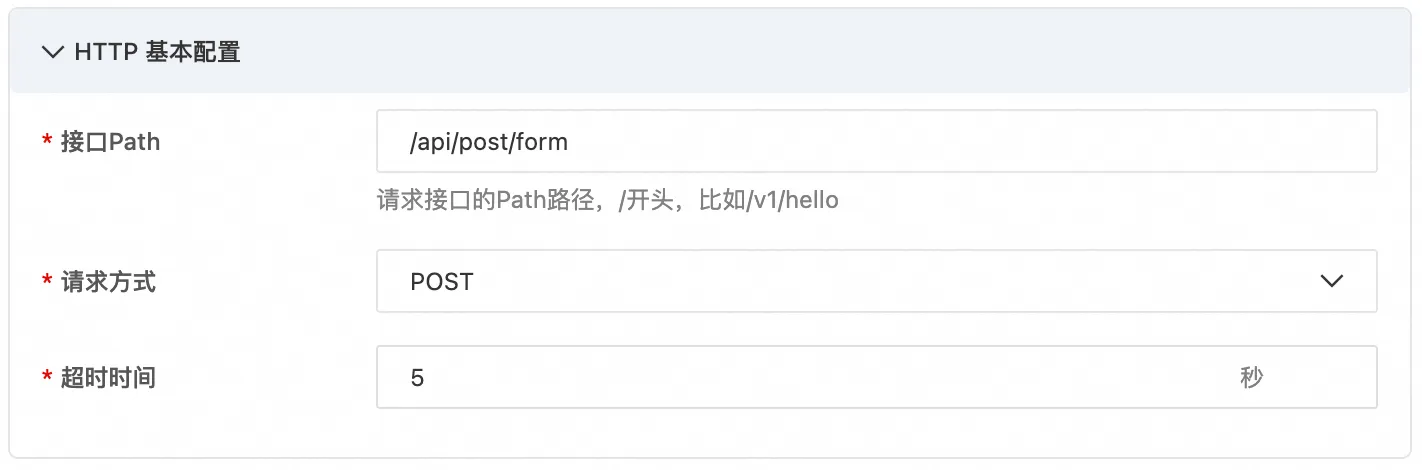Click the 接口Path field label
The image size is (1422, 470).
110,142
